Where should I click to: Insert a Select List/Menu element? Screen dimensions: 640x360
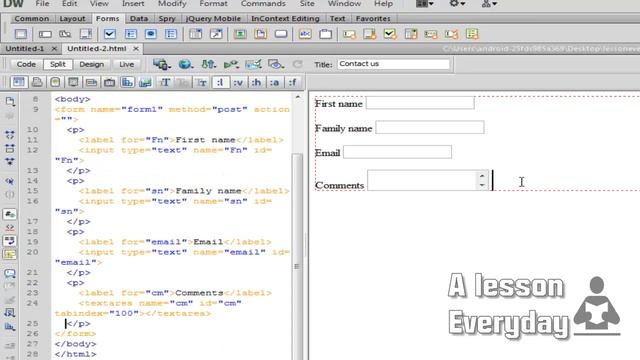tap(196, 34)
